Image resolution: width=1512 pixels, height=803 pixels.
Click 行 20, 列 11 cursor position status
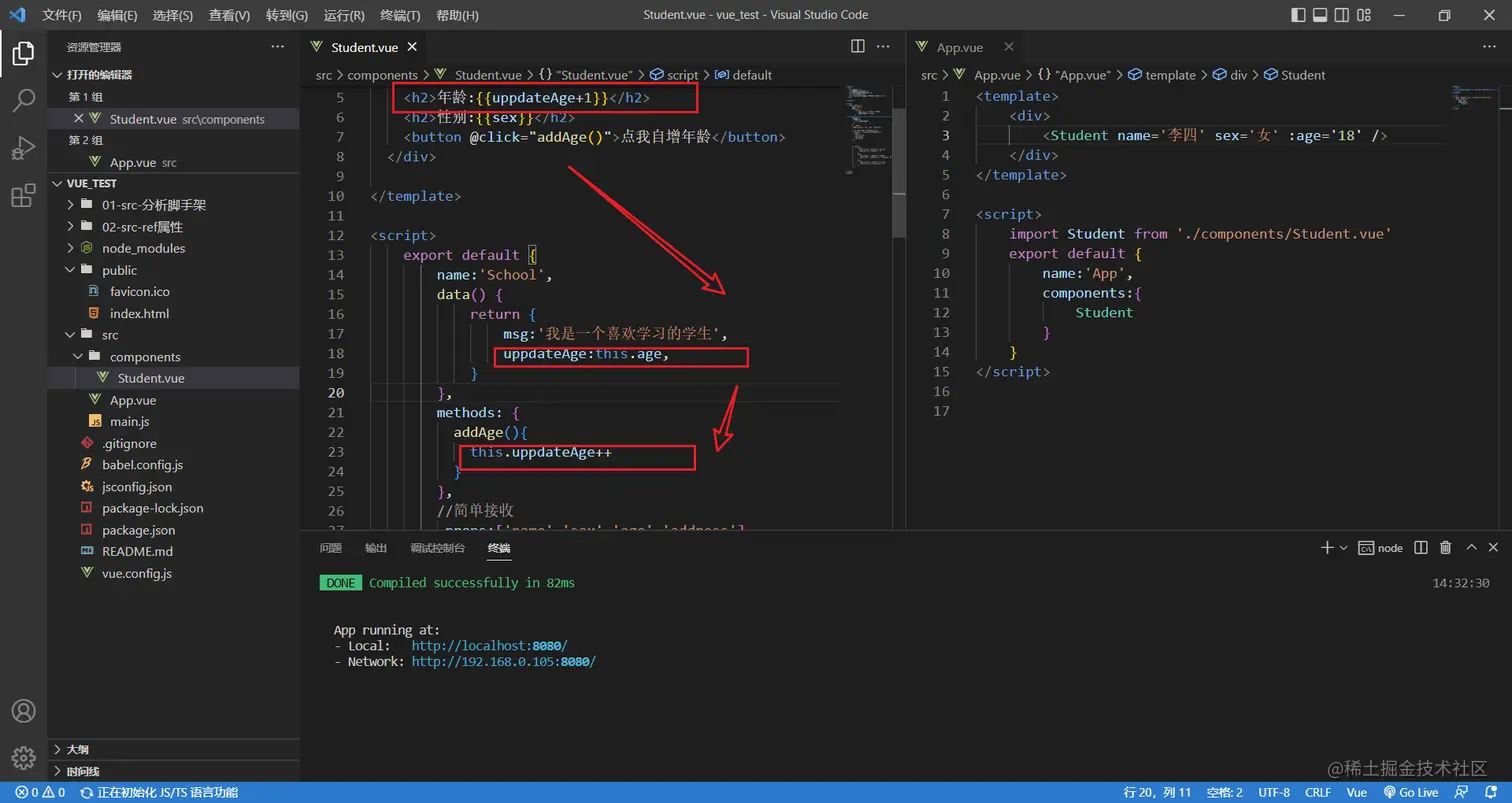click(1157, 792)
